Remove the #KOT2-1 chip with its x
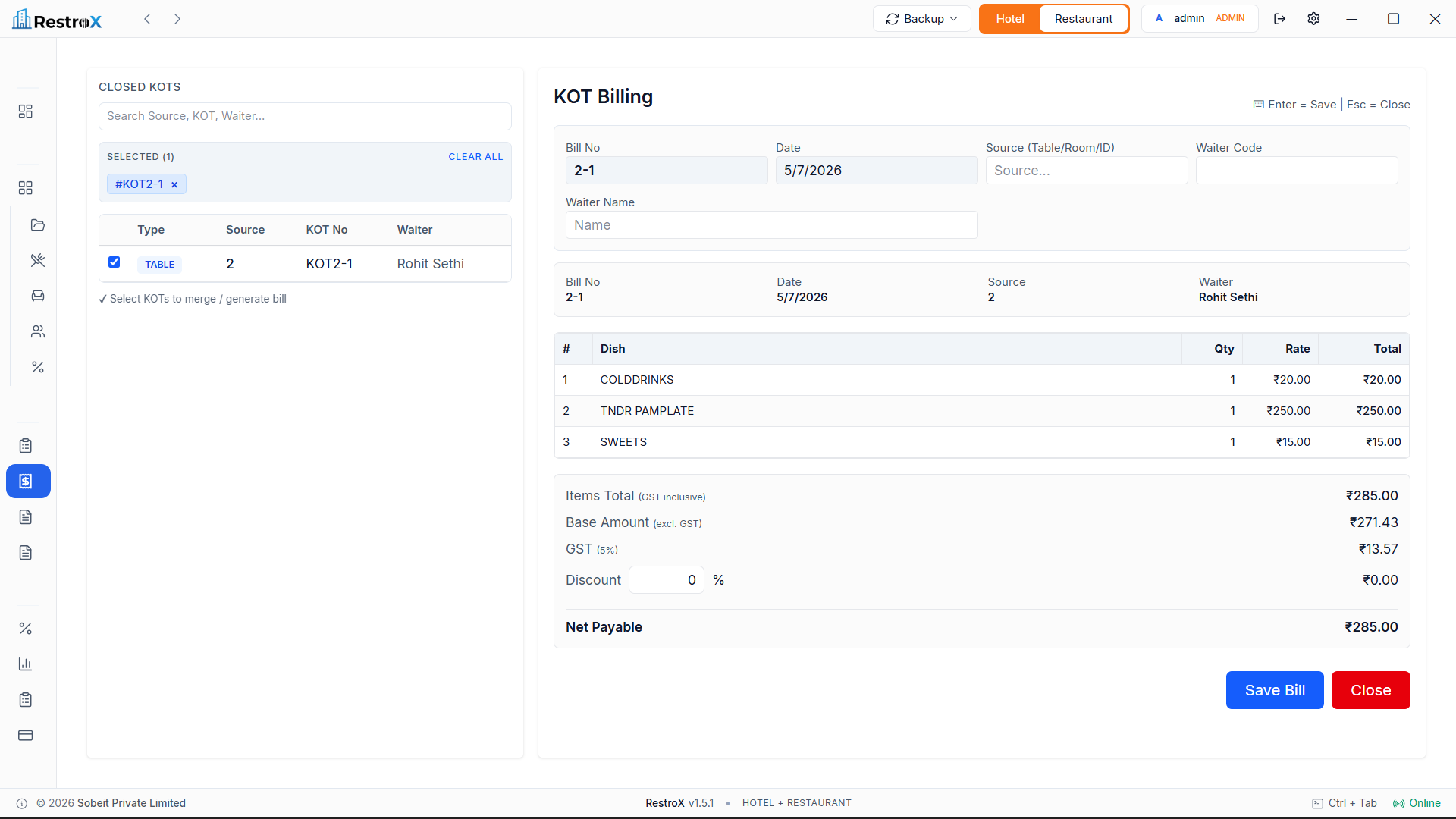The width and height of the screenshot is (1456, 819). click(174, 184)
